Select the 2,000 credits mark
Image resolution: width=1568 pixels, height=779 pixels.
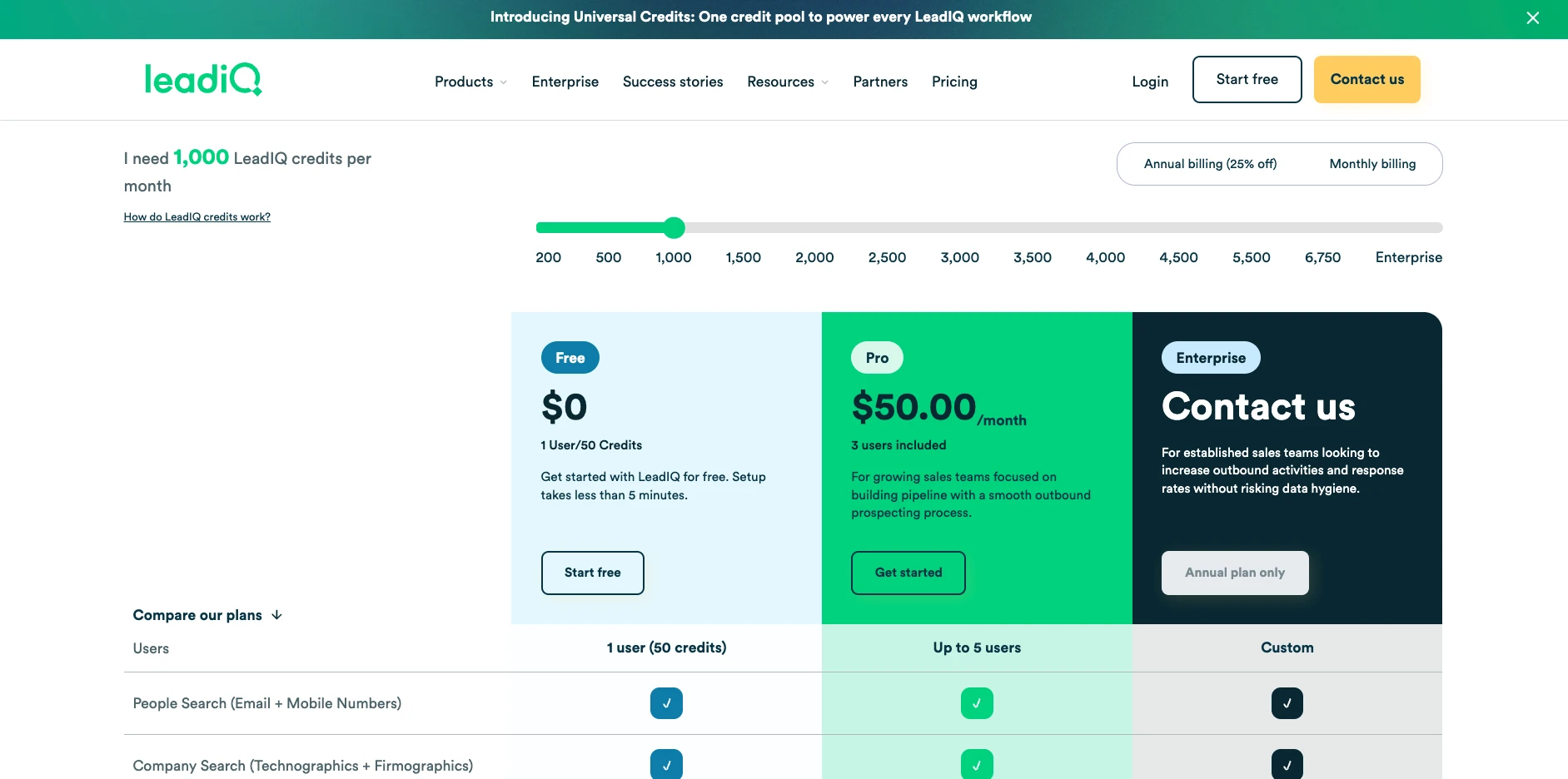click(814, 257)
